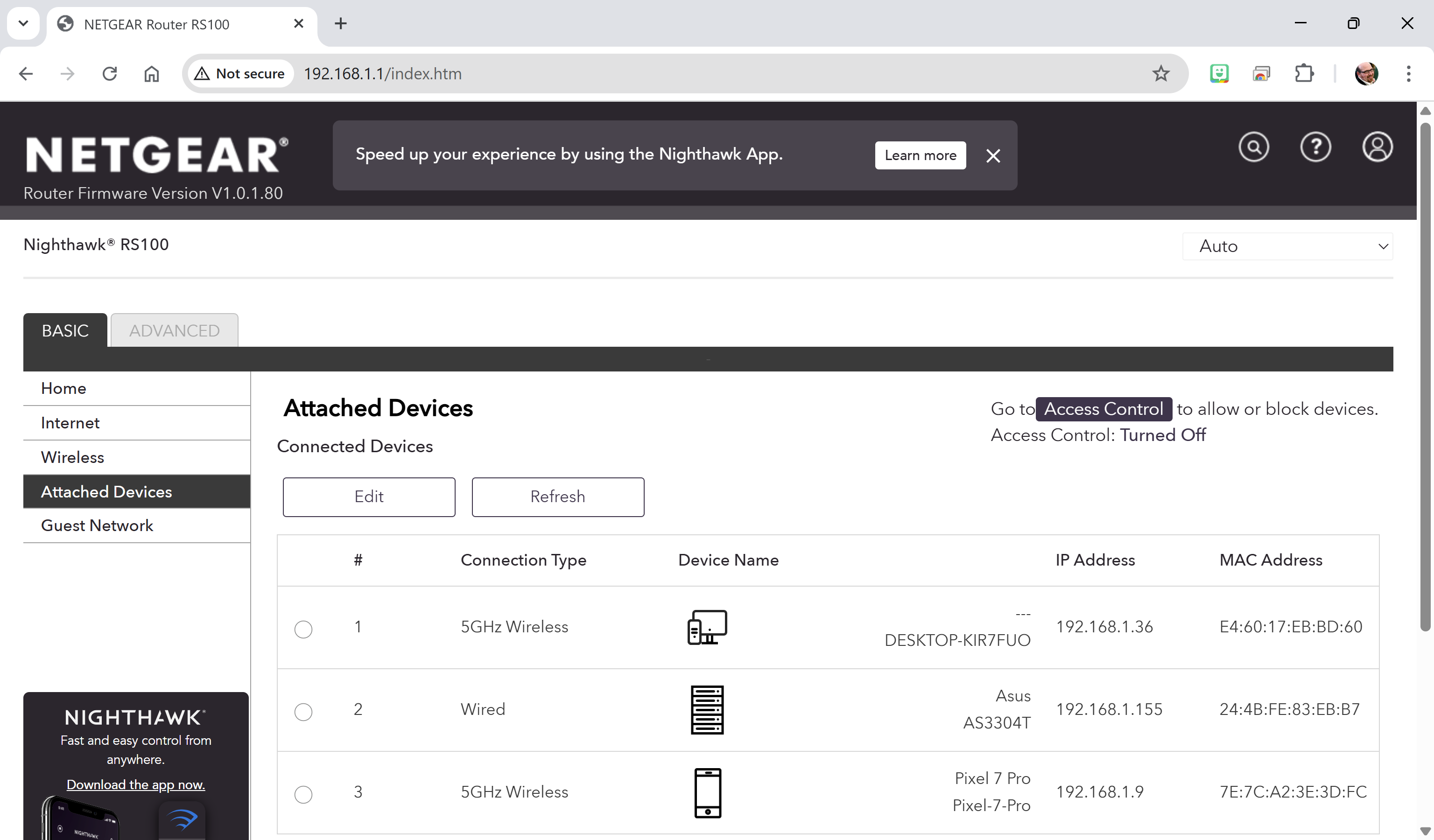
Task: Select radio button for Asus AS3304T
Action: coord(303,712)
